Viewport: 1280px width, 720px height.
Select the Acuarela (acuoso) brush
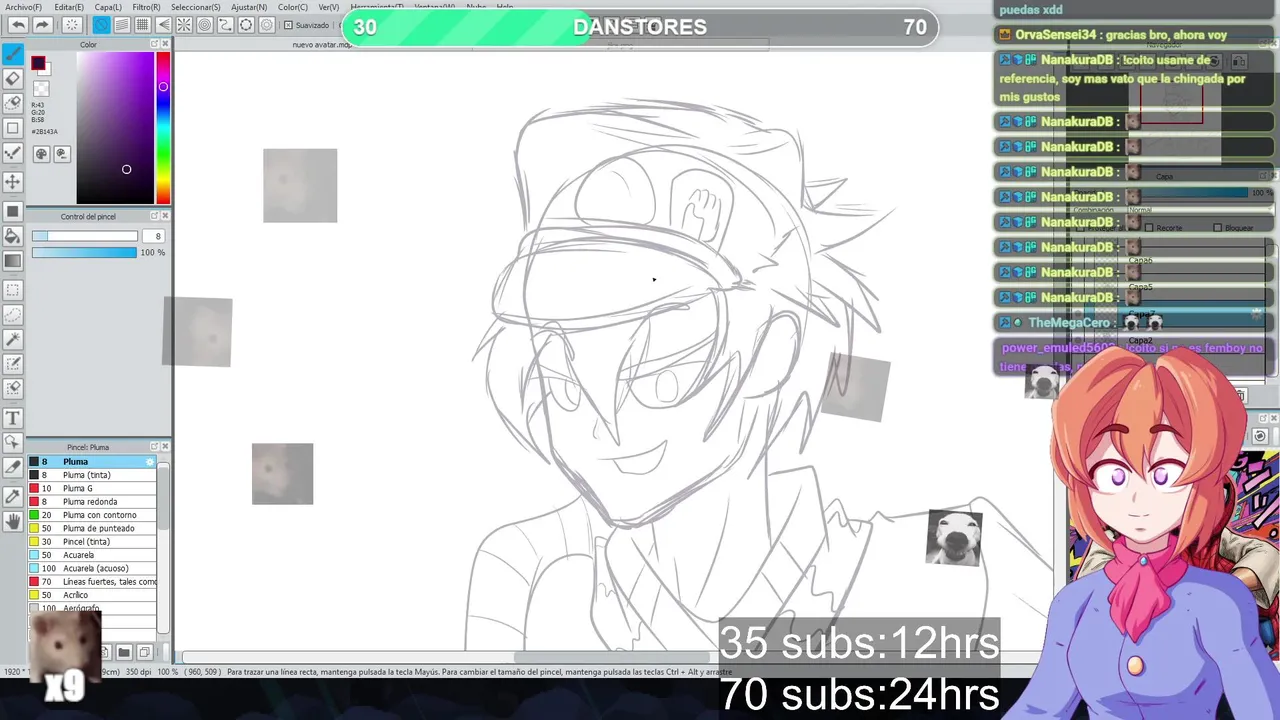[x=92, y=568]
